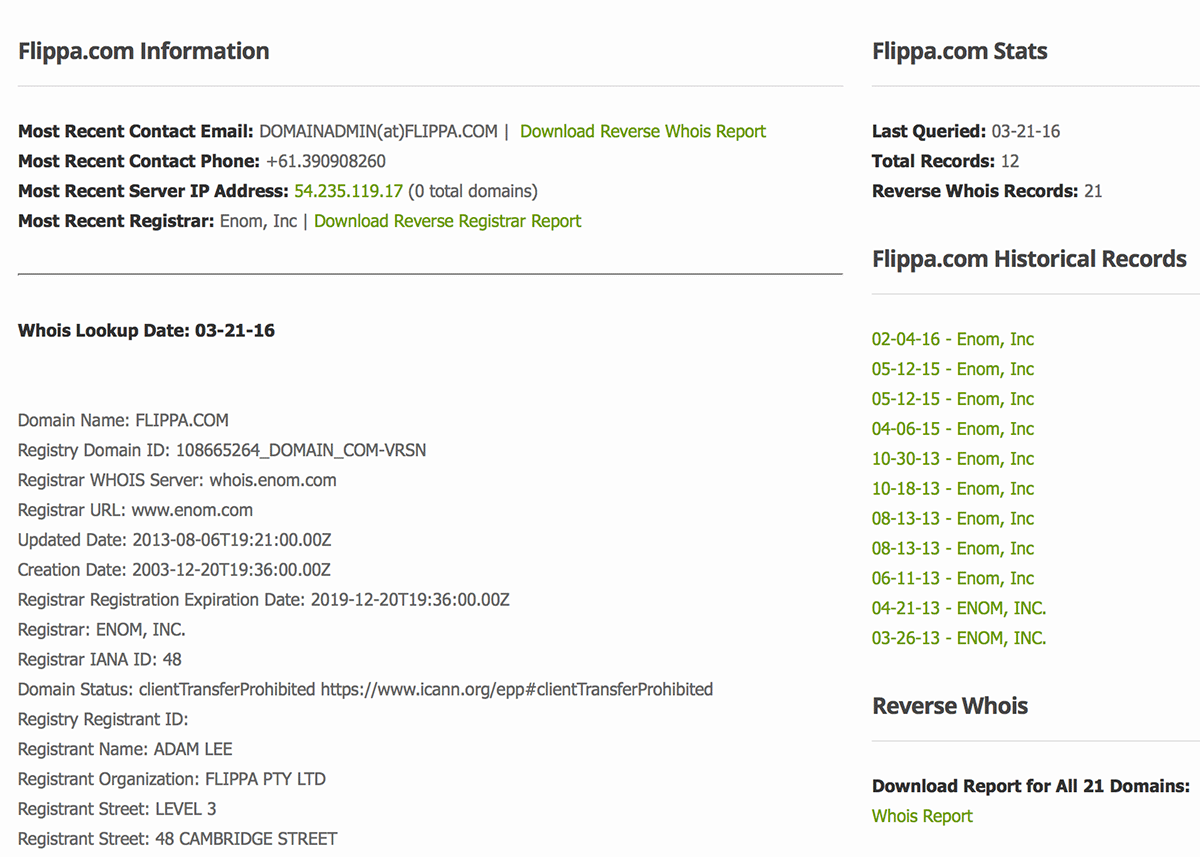The width and height of the screenshot is (1200, 857).
Task: Select the Reverse Whois heading
Action: point(950,706)
